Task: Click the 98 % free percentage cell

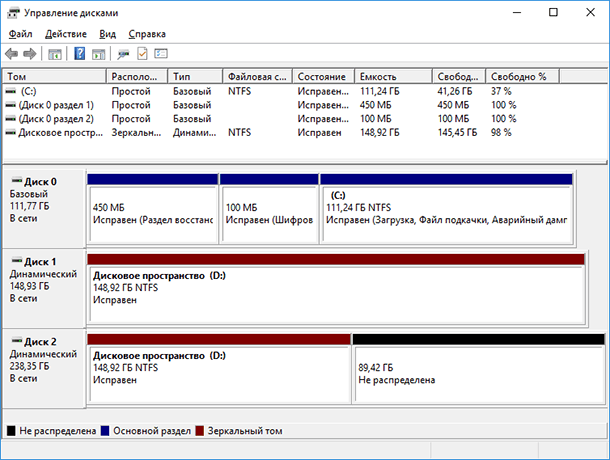Action: (501, 133)
